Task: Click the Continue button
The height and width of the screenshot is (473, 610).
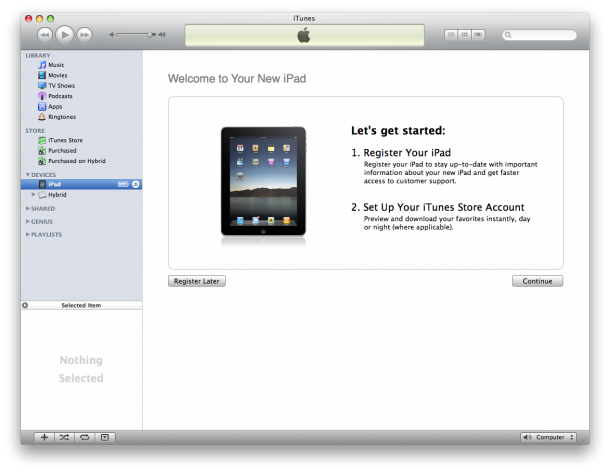Action: 537,281
